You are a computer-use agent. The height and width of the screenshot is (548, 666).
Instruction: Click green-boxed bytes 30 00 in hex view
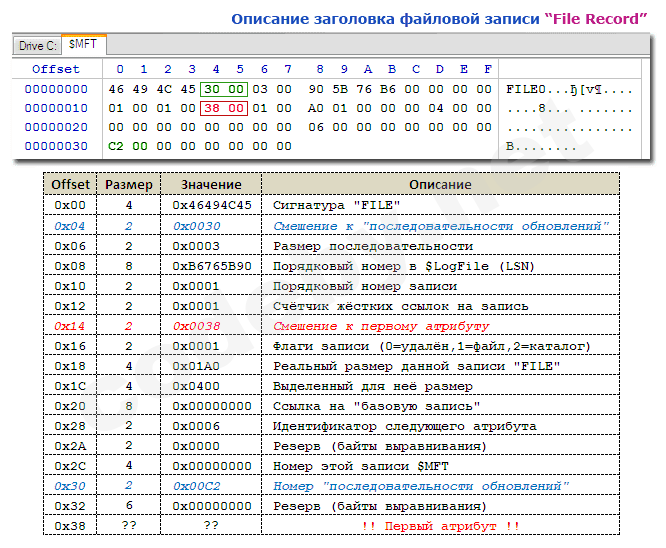[223, 88]
